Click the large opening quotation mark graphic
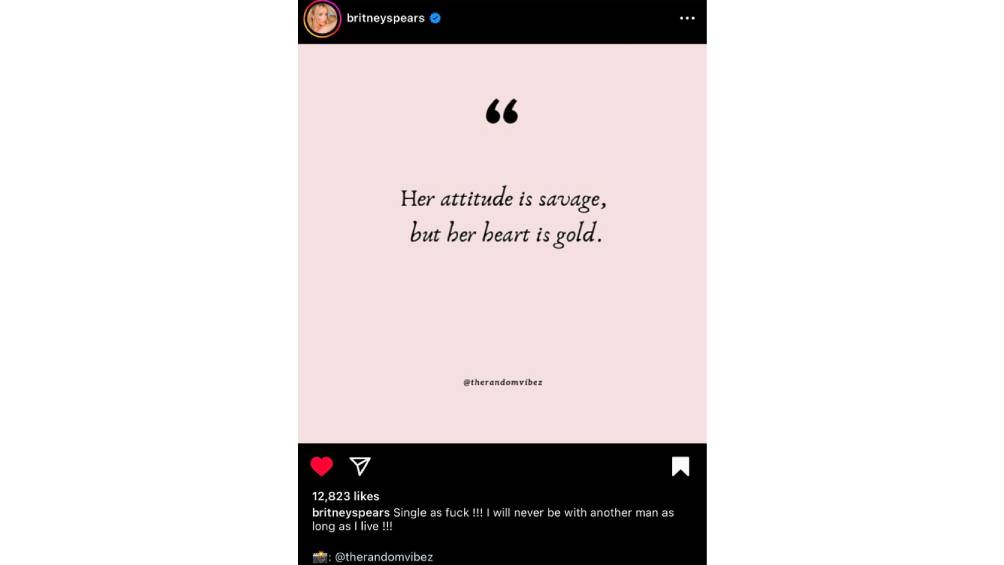This screenshot has width=1004, height=565. [x=502, y=111]
